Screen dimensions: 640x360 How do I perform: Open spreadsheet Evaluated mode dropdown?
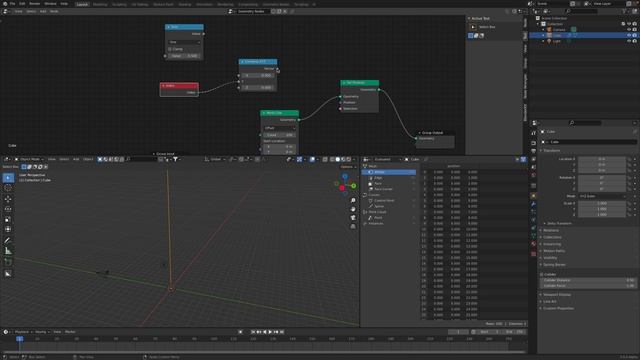388,159
